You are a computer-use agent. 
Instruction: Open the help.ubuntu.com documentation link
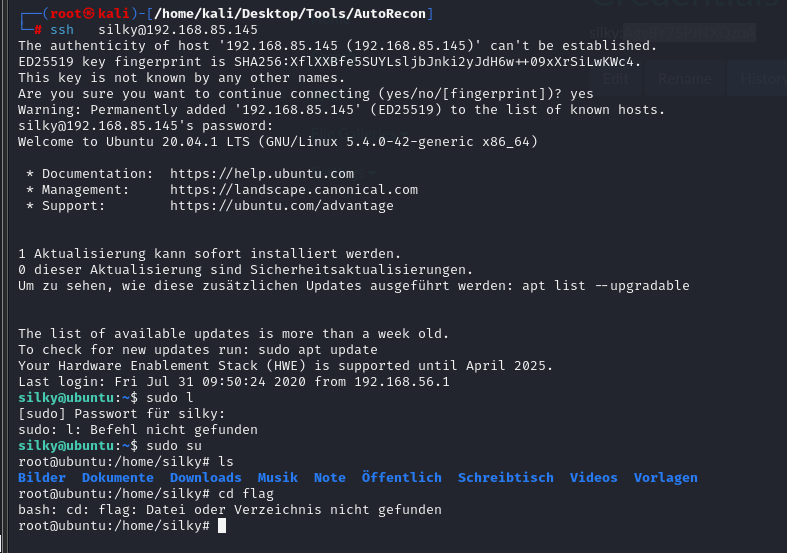(x=262, y=174)
